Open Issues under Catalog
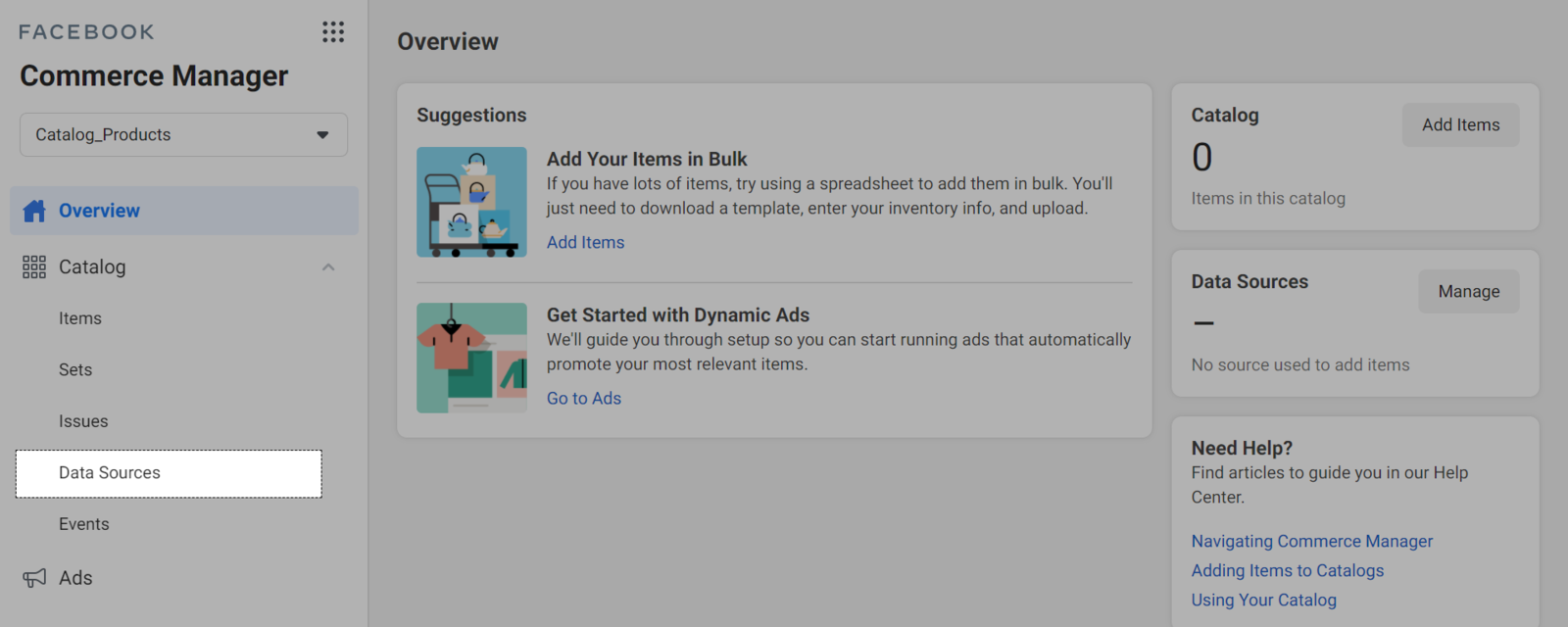Image resolution: width=1568 pixels, height=627 pixels. click(83, 421)
